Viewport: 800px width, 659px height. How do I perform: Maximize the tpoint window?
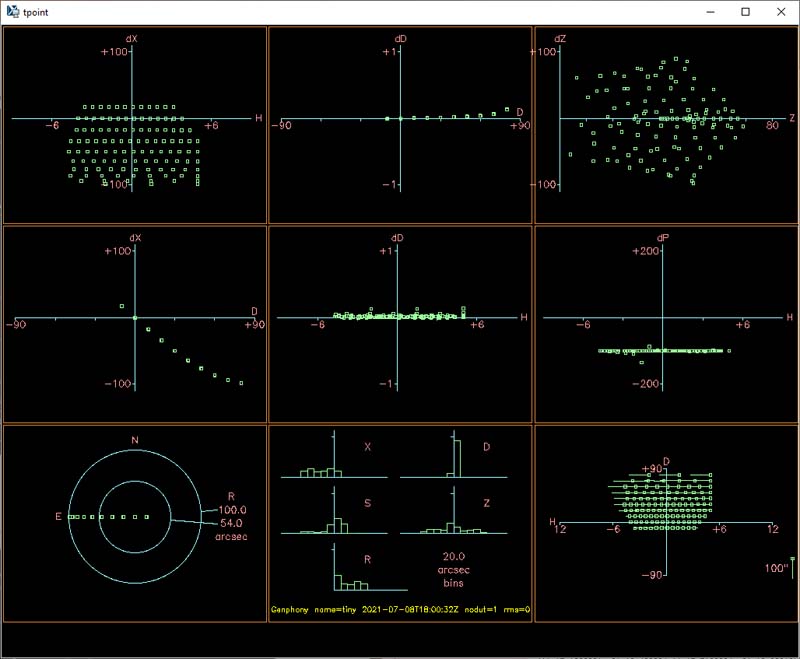(745, 11)
